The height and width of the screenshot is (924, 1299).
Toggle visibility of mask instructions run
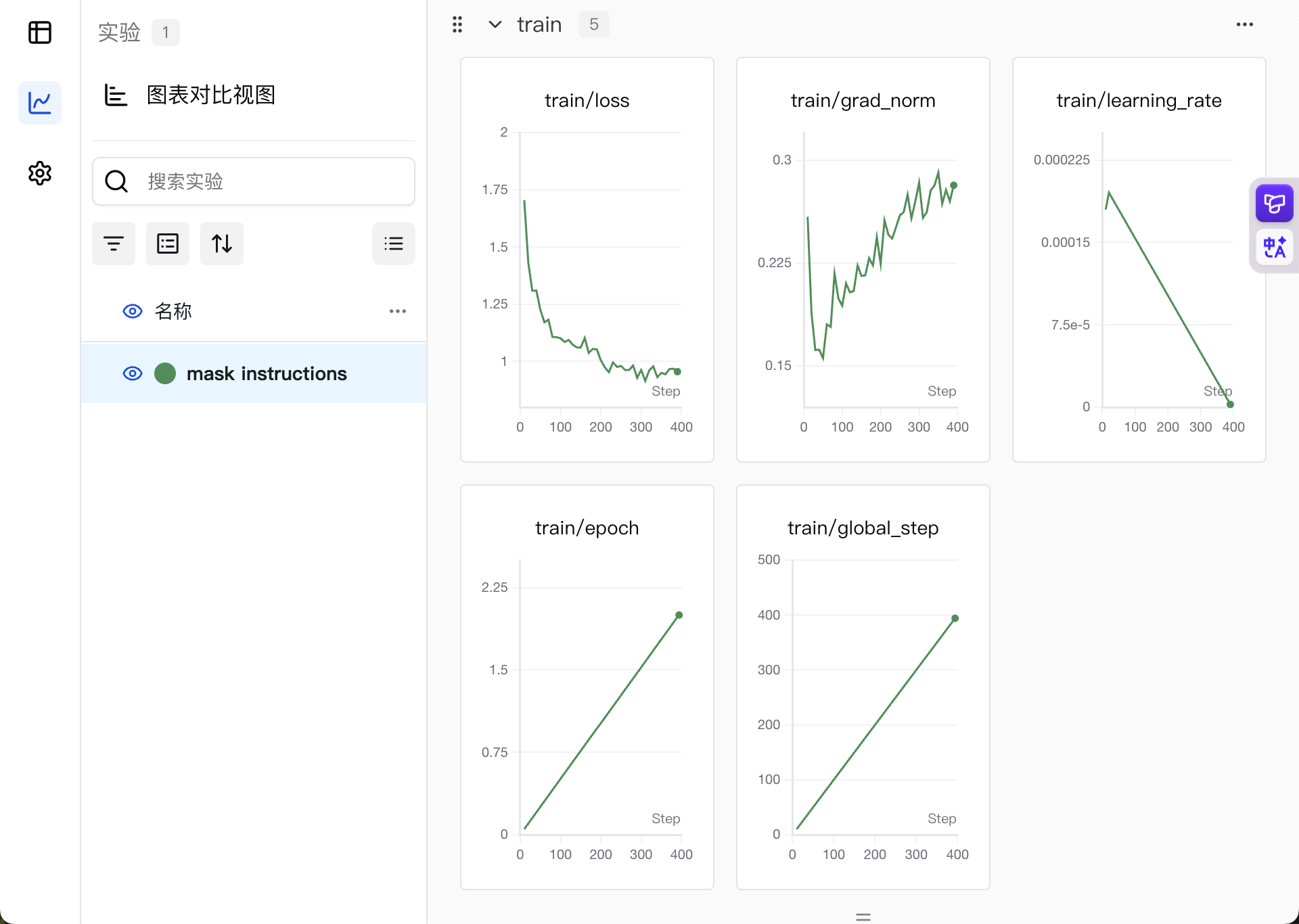click(133, 373)
